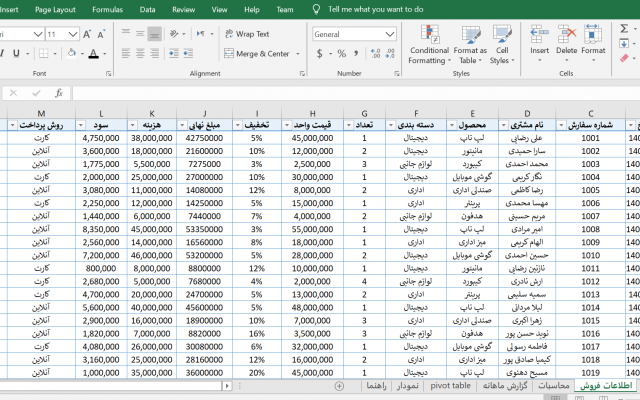Screen dimensions: 640x400
Task: Open Format as Table gallery
Action: pos(470,44)
